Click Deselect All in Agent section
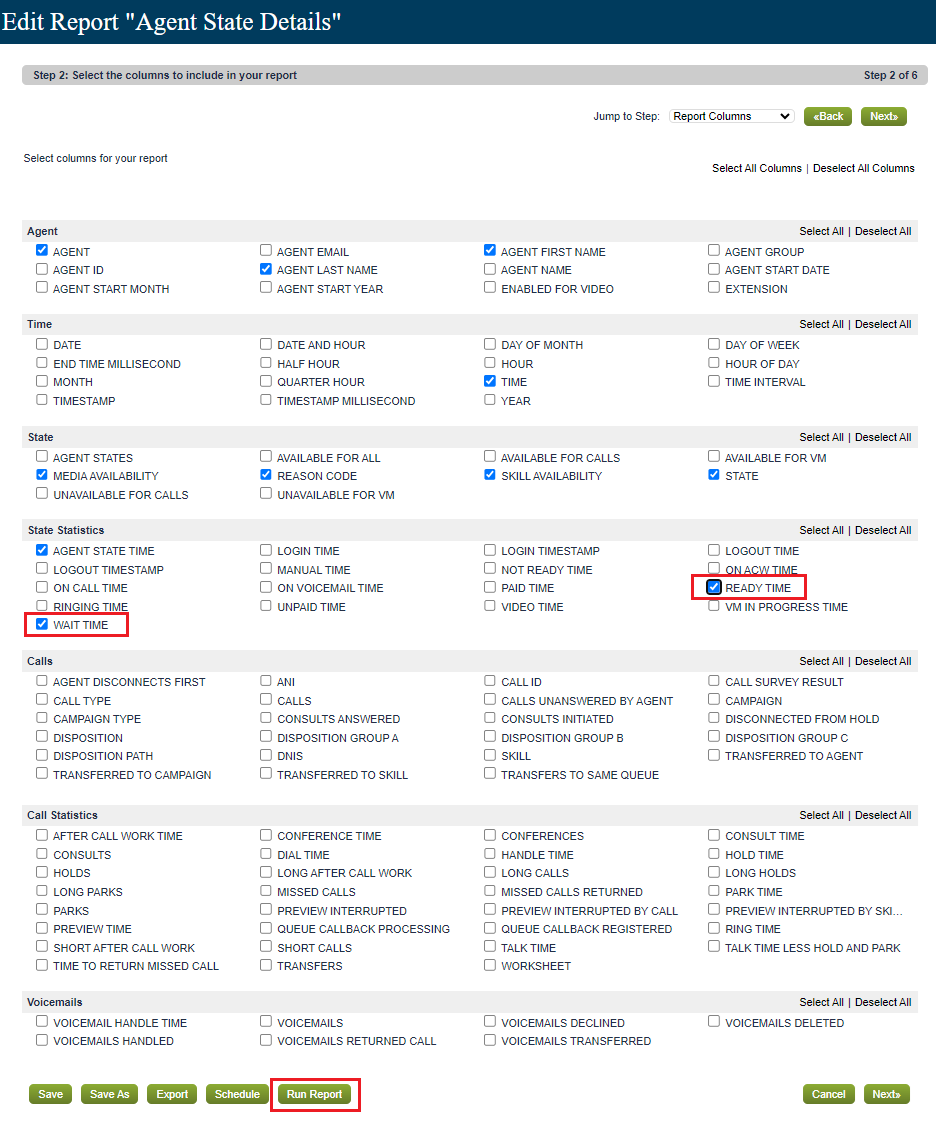Screen dimensions: 938x1124 [x=883, y=231]
